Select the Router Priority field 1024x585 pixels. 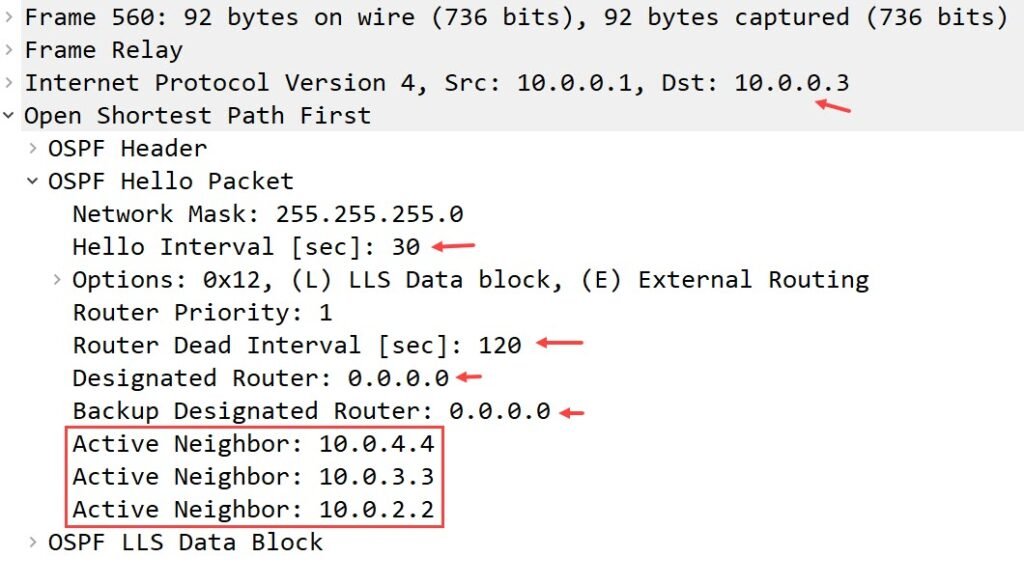click(200, 313)
